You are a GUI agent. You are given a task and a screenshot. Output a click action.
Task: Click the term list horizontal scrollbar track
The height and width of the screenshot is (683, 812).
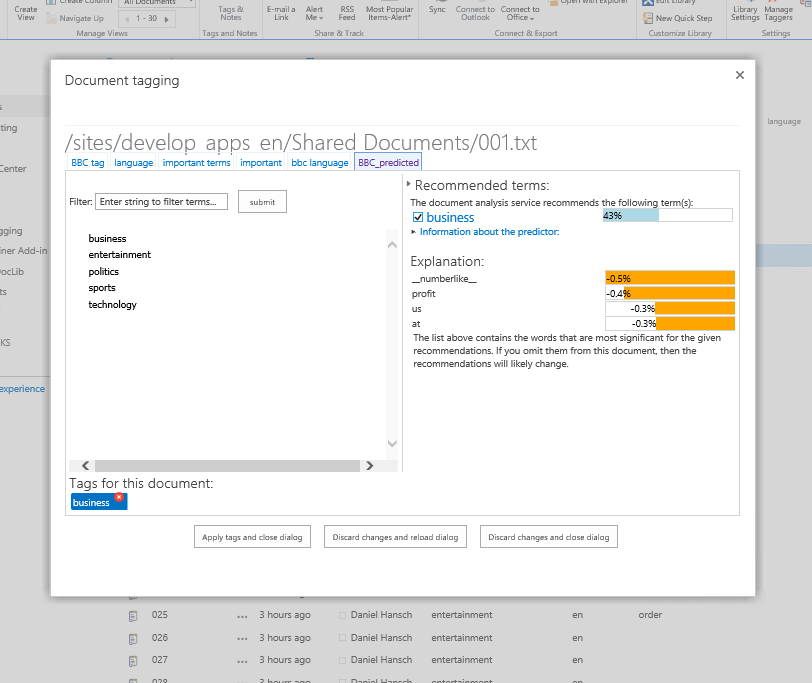(x=227, y=466)
